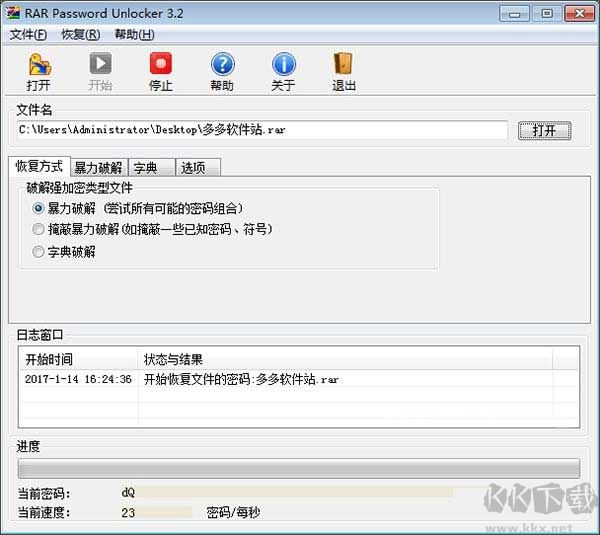600x535 pixels.
Task: Click the 进度 progress bar
Action: click(299, 469)
